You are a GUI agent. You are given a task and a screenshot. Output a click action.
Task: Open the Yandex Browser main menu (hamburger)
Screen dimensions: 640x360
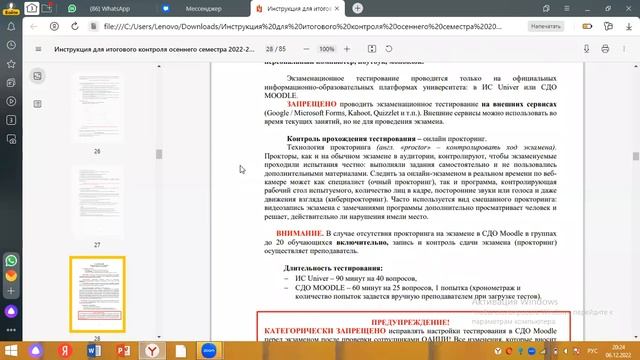(x=567, y=9)
